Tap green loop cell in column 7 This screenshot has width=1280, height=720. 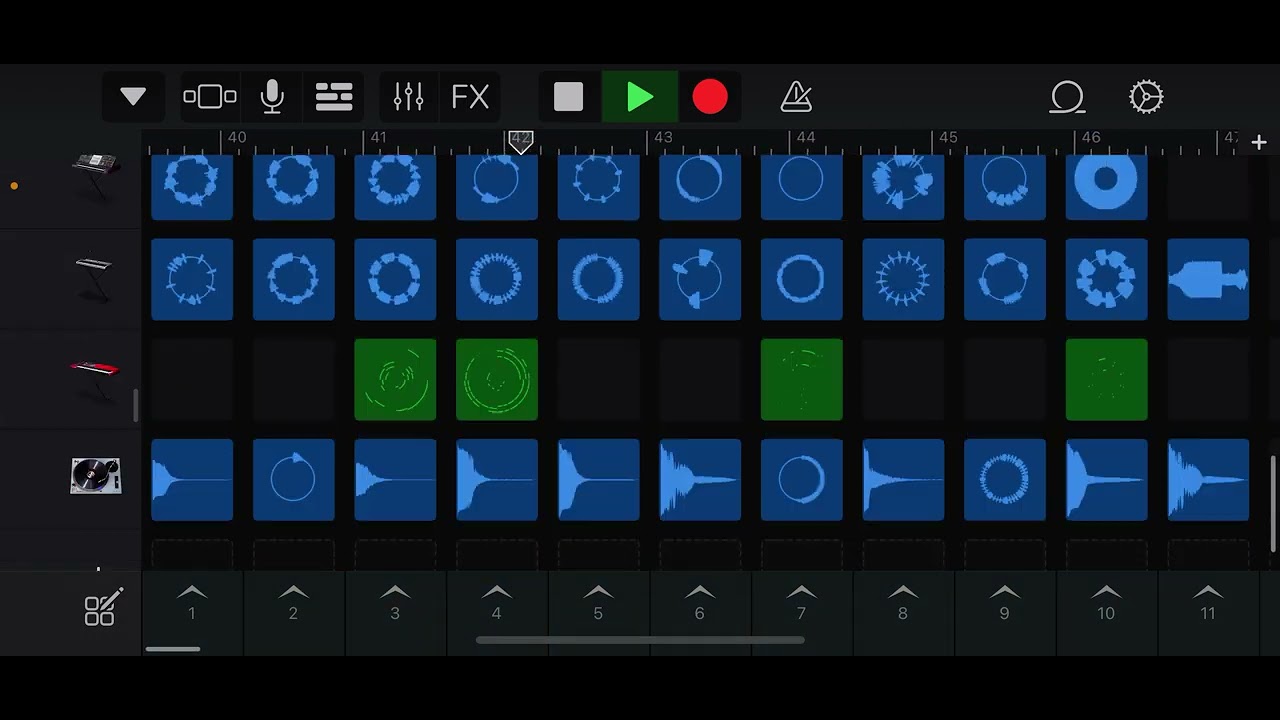click(802, 380)
